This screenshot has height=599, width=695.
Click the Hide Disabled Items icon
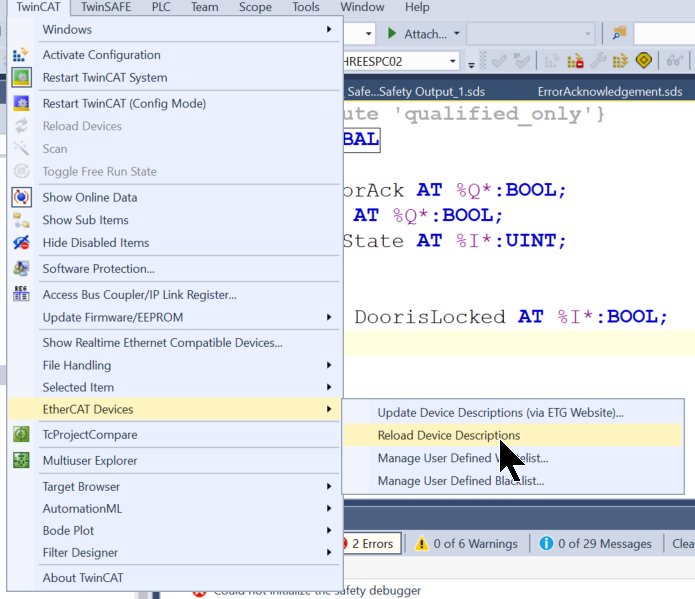pos(21,243)
